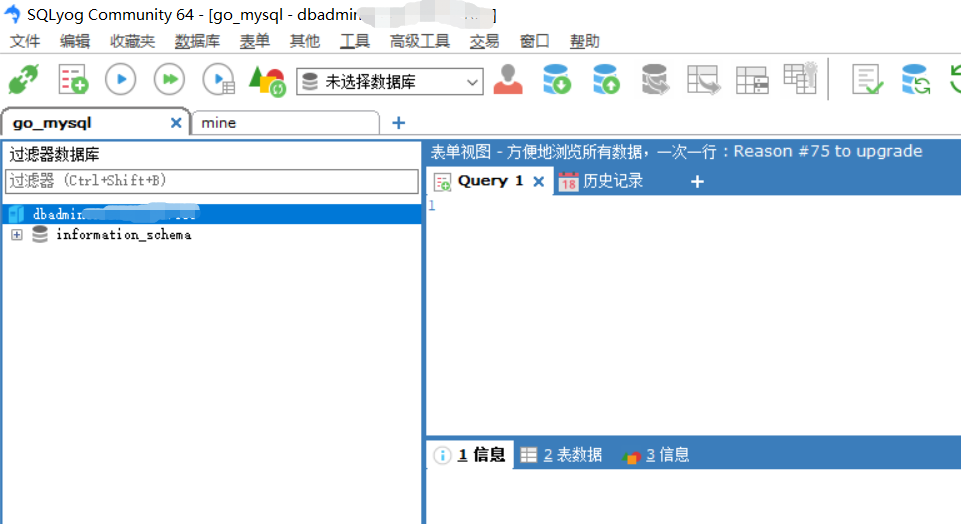Image resolution: width=961 pixels, height=524 pixels.
Task: Execute all queries with double-arrow icon
Action: [x=169, y=80]
